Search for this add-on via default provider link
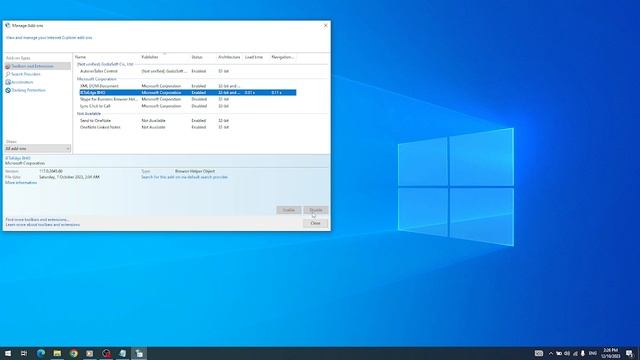Screen dimensions: 640x360 point(184,177)
